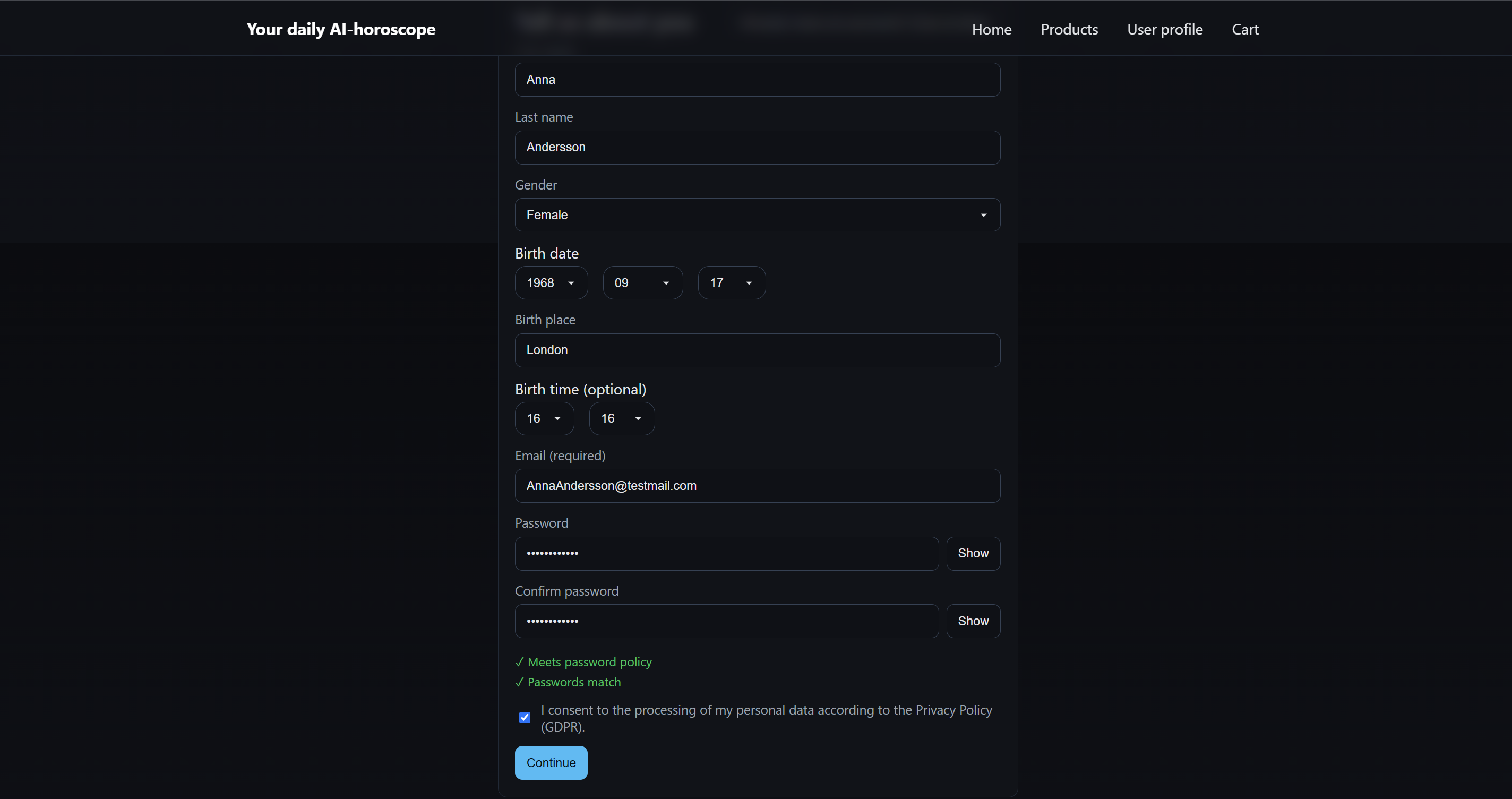The width and height of the screenshot is (1512, 799).
Task: Open the Cart page
Action: tap(1245, 29)
